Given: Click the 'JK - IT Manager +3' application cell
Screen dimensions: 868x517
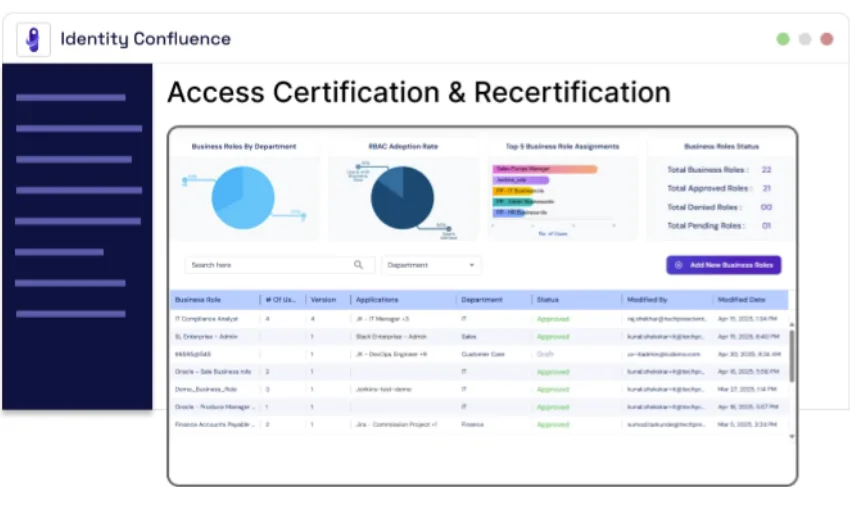Looking at the screenshot, I should (x=383, y=319).
